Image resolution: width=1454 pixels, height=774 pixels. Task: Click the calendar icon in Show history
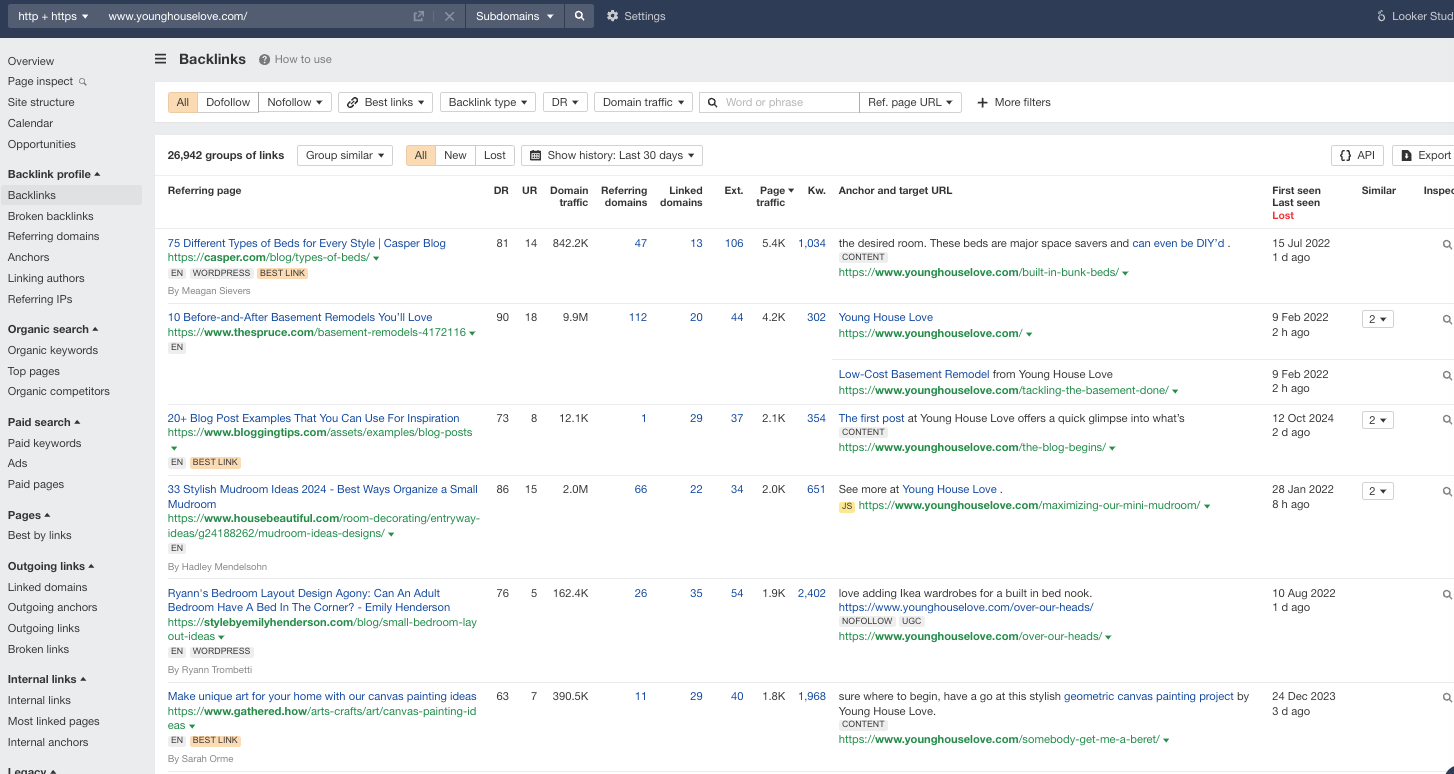click(535, 155)
